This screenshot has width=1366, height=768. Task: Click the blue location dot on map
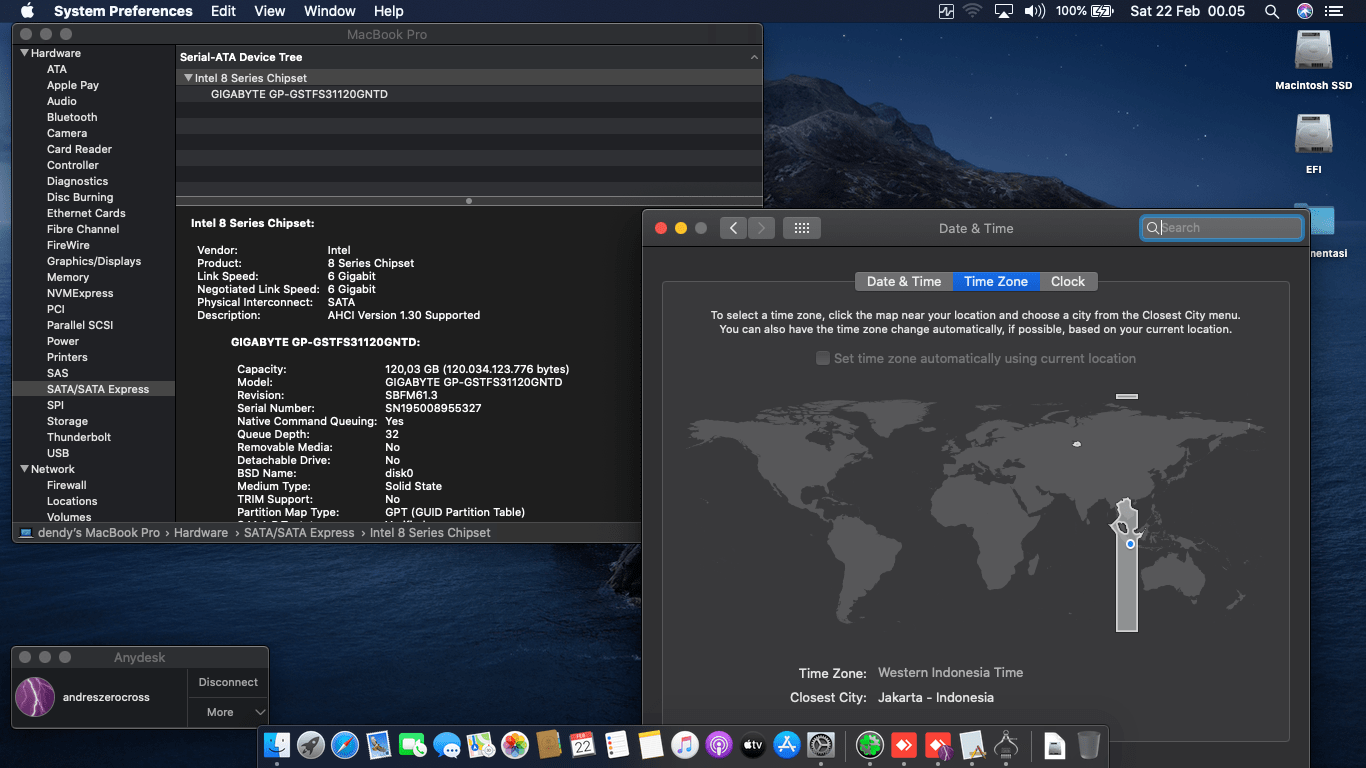coord(1130,544)
